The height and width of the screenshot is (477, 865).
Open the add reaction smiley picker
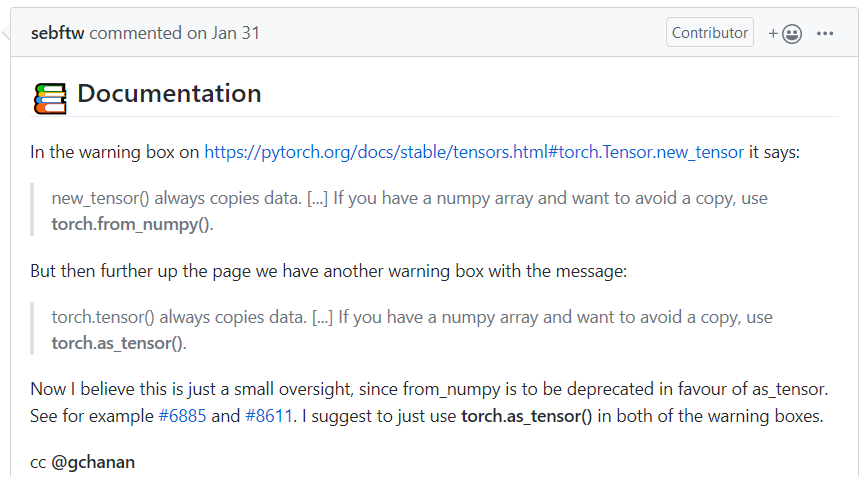coord(785,34)
